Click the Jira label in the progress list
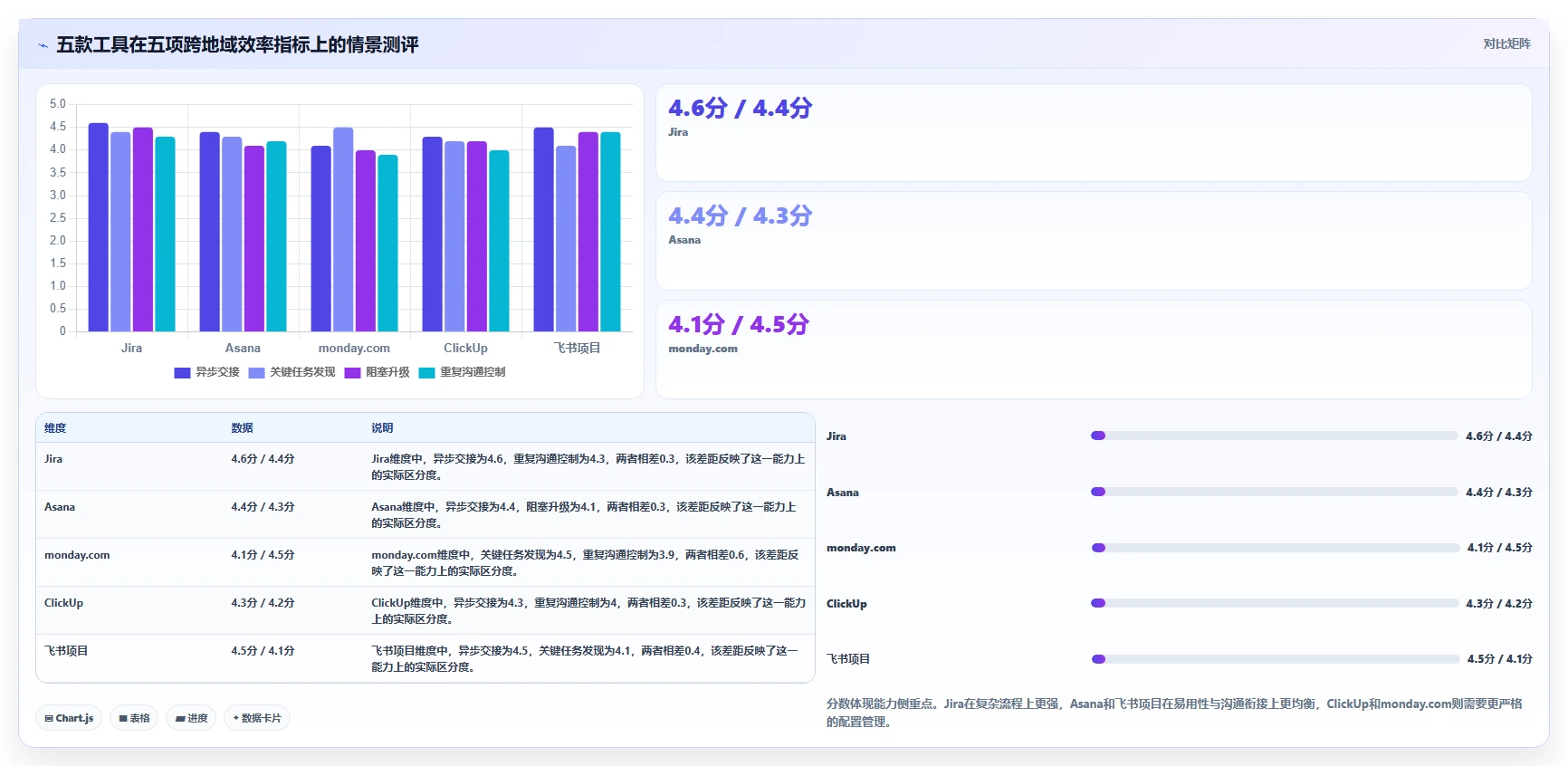Screen dimensions: 1568x766 pyautogui.click(x=837, y=436)
